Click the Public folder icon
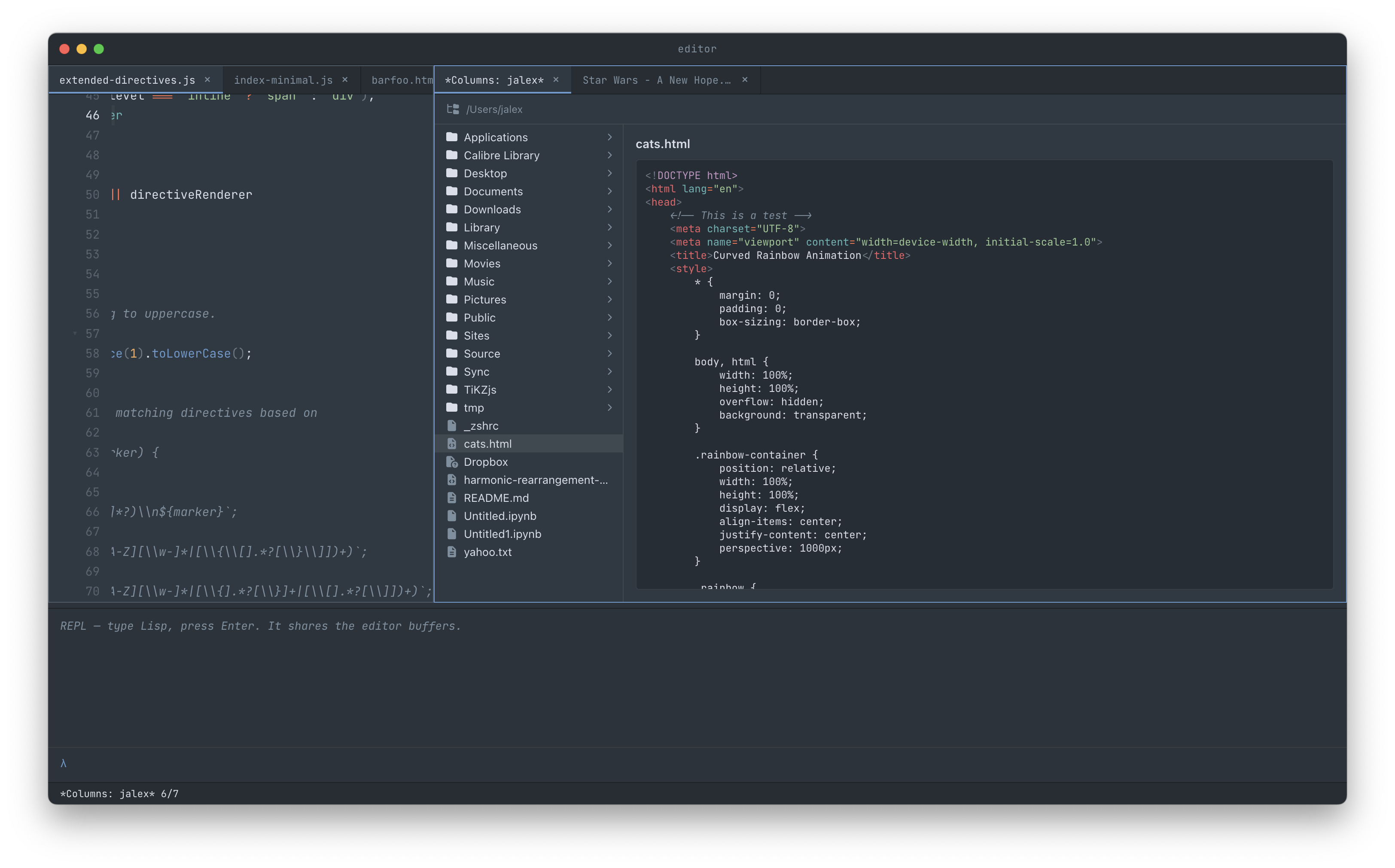The height and width of the screenshot is (868, 1395). click(452, 317)
